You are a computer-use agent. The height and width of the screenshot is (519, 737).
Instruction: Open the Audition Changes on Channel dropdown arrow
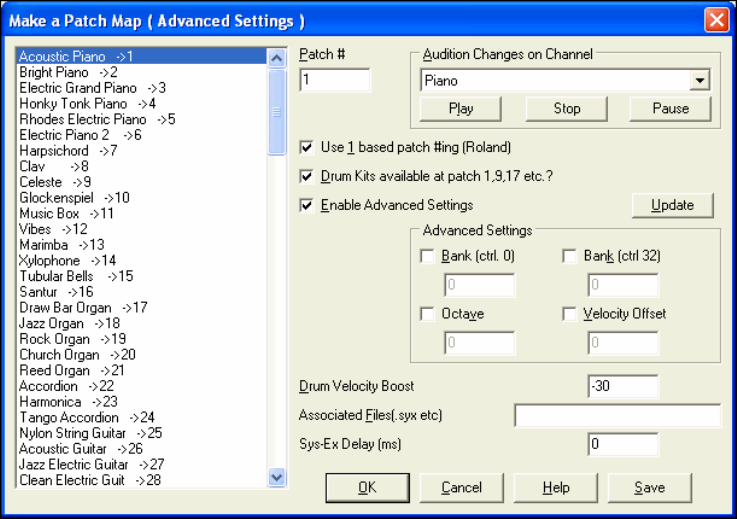699,80
